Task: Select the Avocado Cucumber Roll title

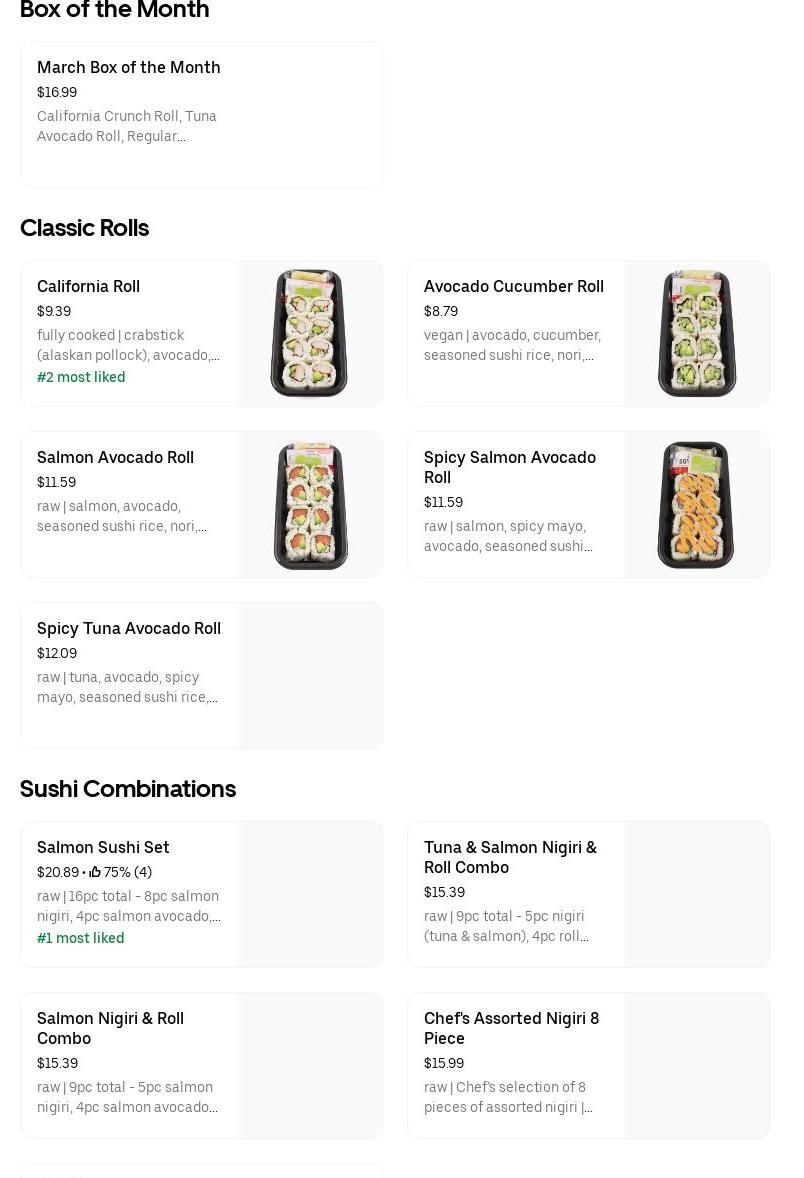Action: 513,286
